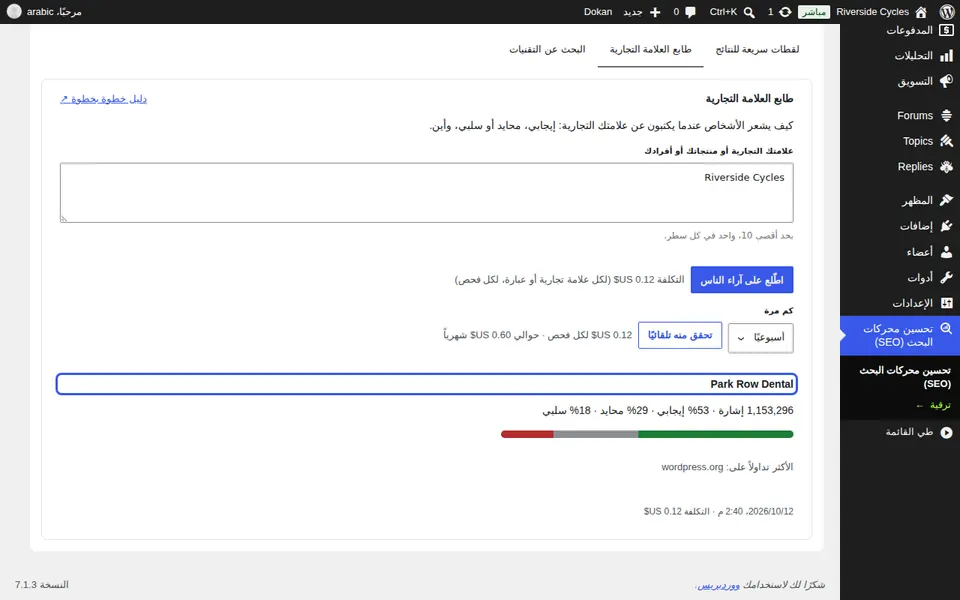Screen dimensions: 960x600
Task: Click the ووردبريس footer link
Action: point(719,585)
